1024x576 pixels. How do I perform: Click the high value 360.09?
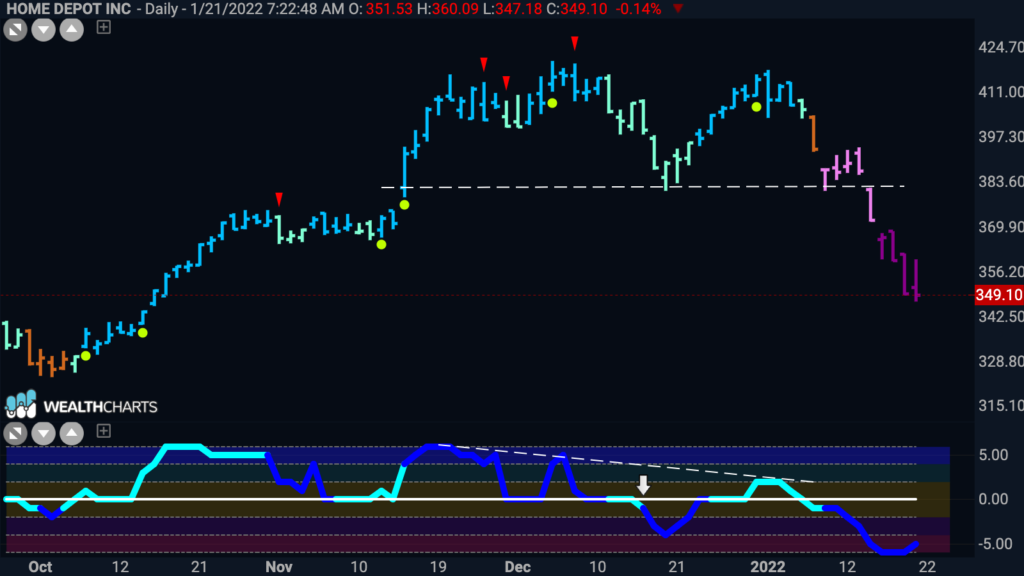coord(455,9)
